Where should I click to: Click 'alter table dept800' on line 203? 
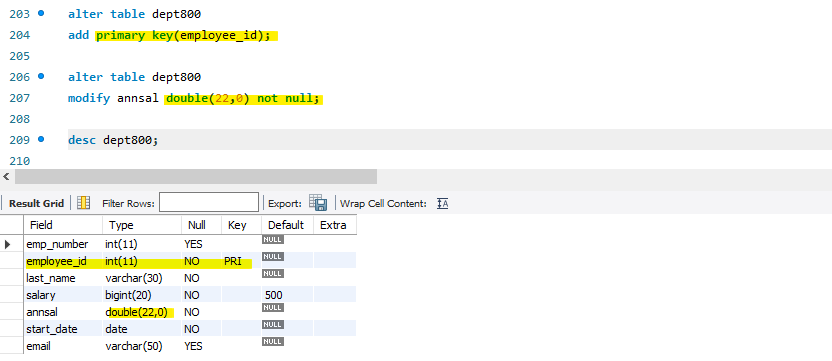coord(134,14)
